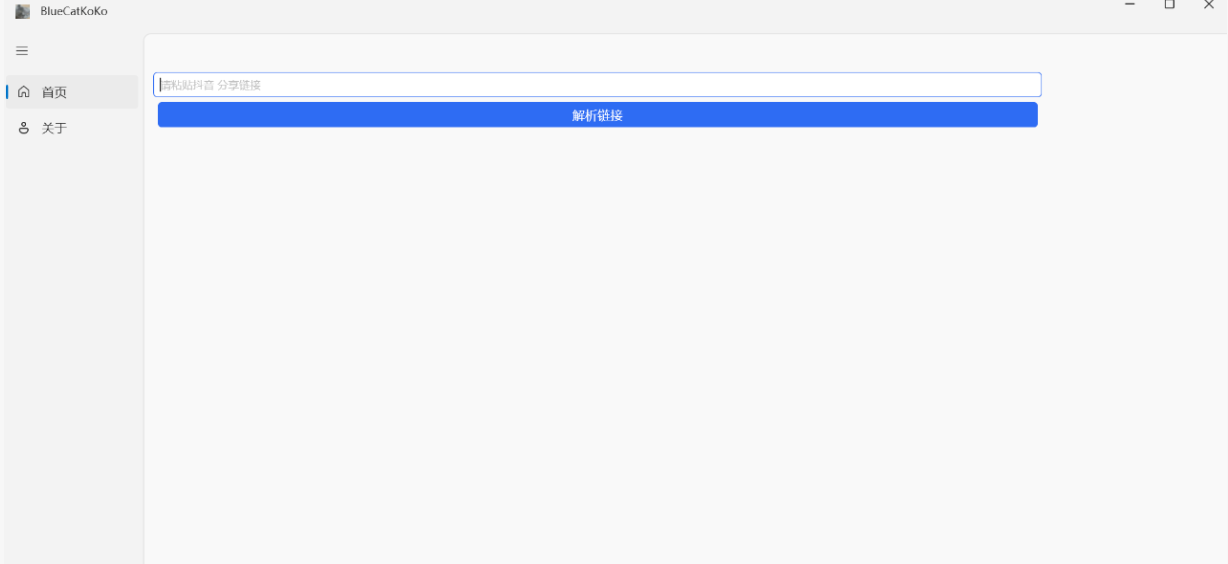Click the BlueCatKoKo app icon in title bar

pyautogui.click(x=23, y=11)
